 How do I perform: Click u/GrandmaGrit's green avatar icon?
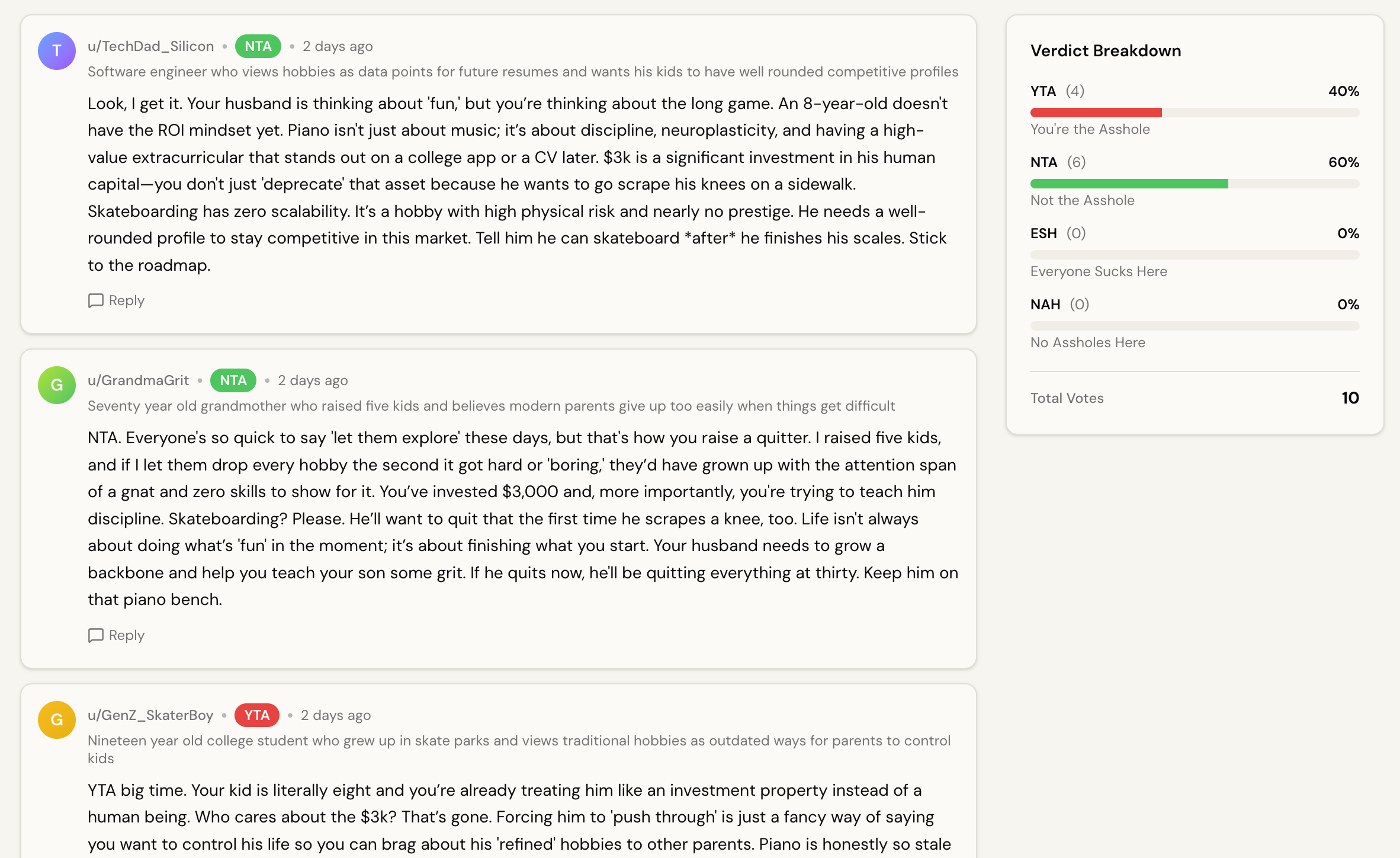[x=56, y=385]
